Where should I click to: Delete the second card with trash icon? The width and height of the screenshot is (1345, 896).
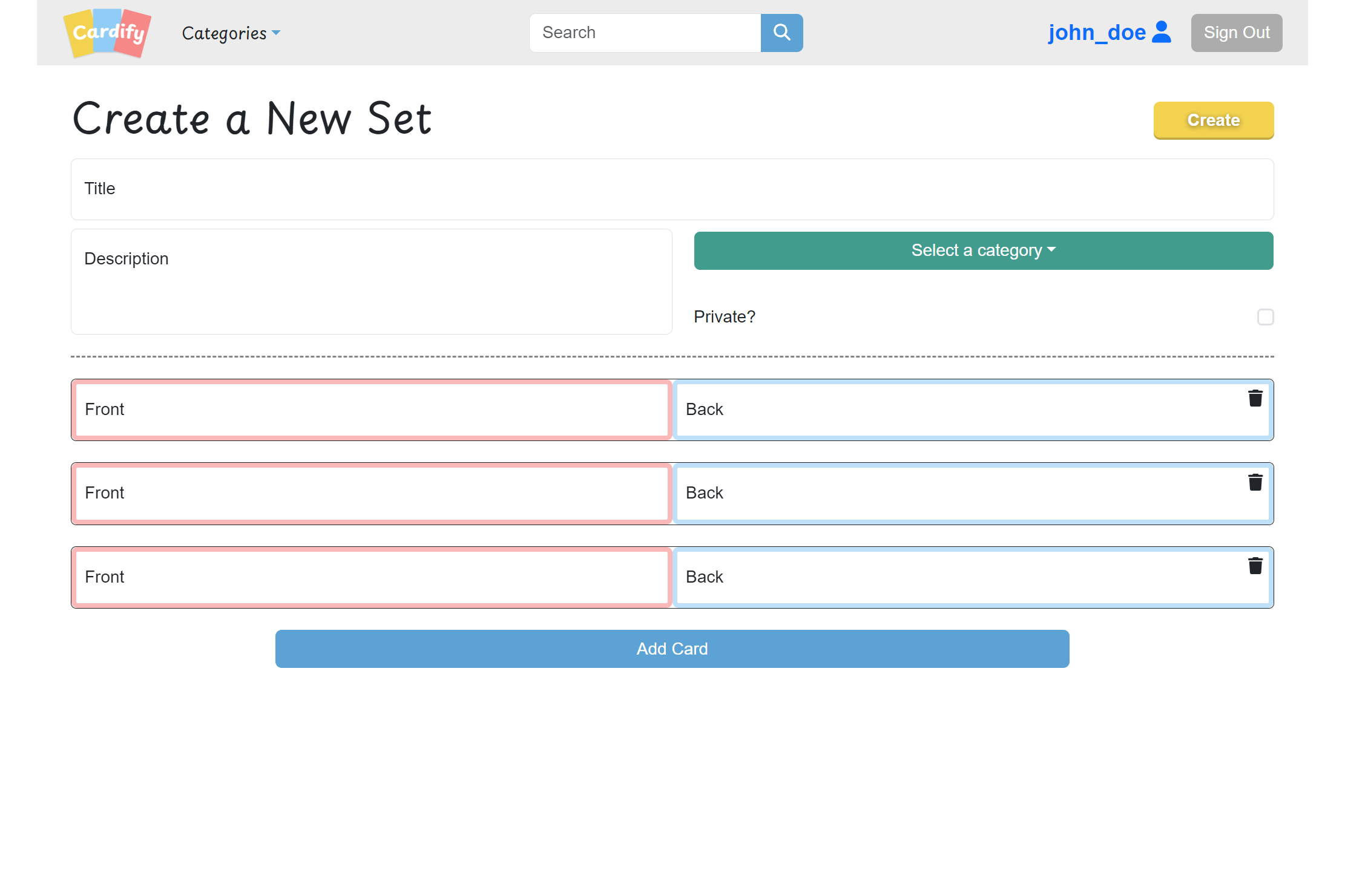click(1255, 482)
